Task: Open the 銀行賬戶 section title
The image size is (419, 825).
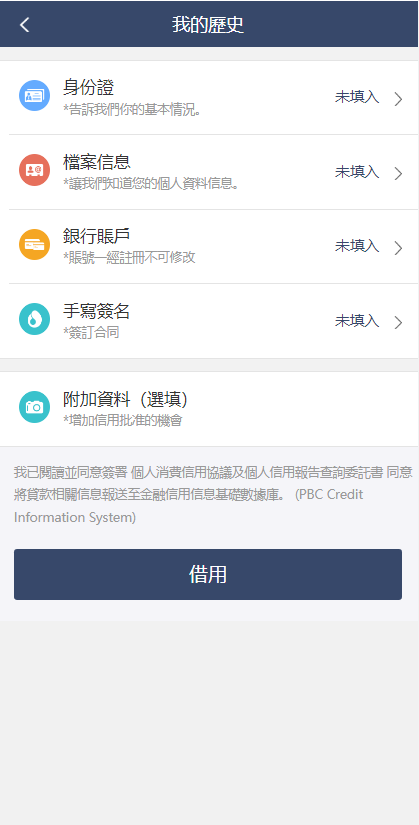Action: click(x=97, y=236)
